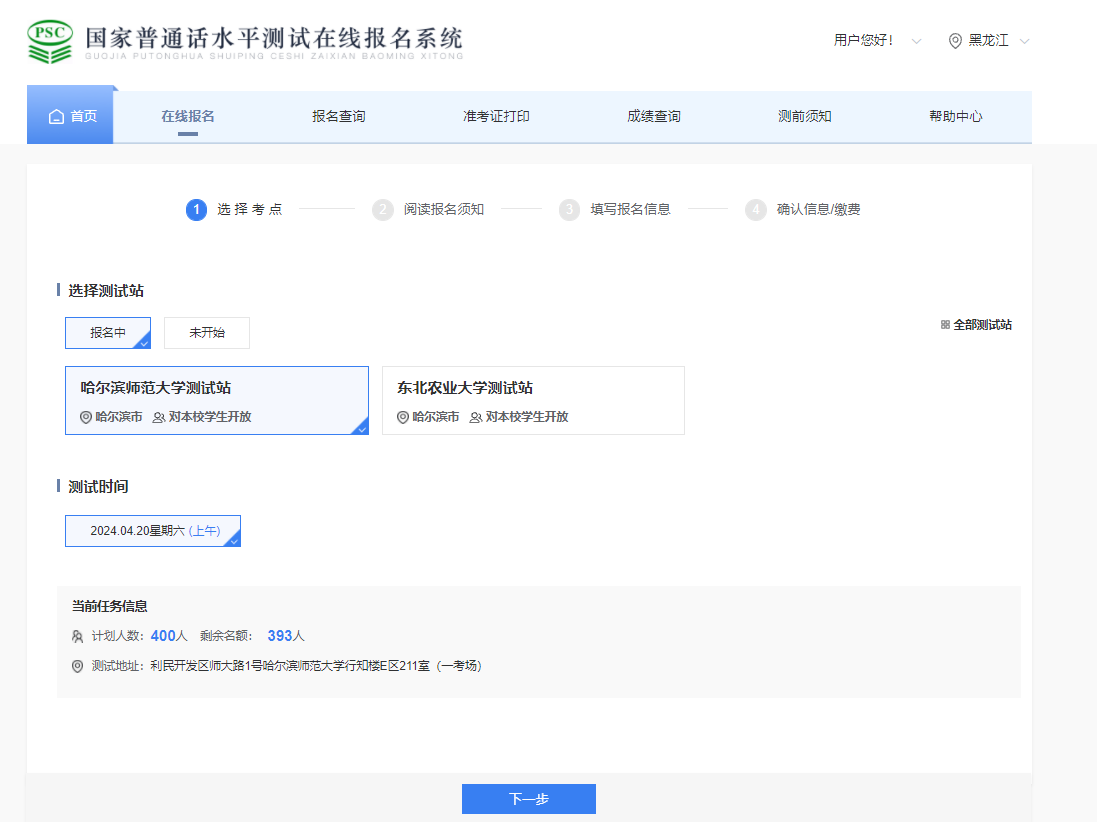Image resolution: width=1097 pixels, height=822 pixels.
Task: Go to 首页 tab
Action: pyautogui.click(x=70, y=117)
